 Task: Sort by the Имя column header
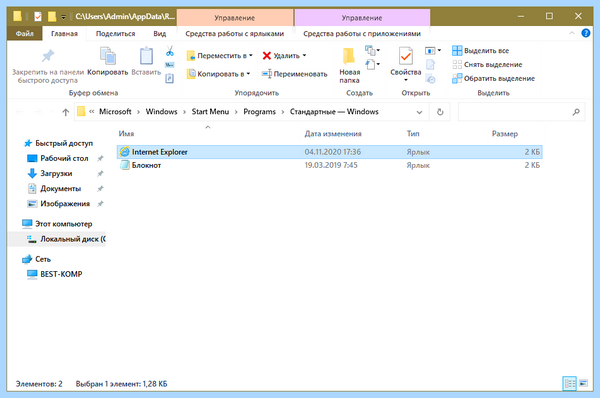tap(126, 134)
